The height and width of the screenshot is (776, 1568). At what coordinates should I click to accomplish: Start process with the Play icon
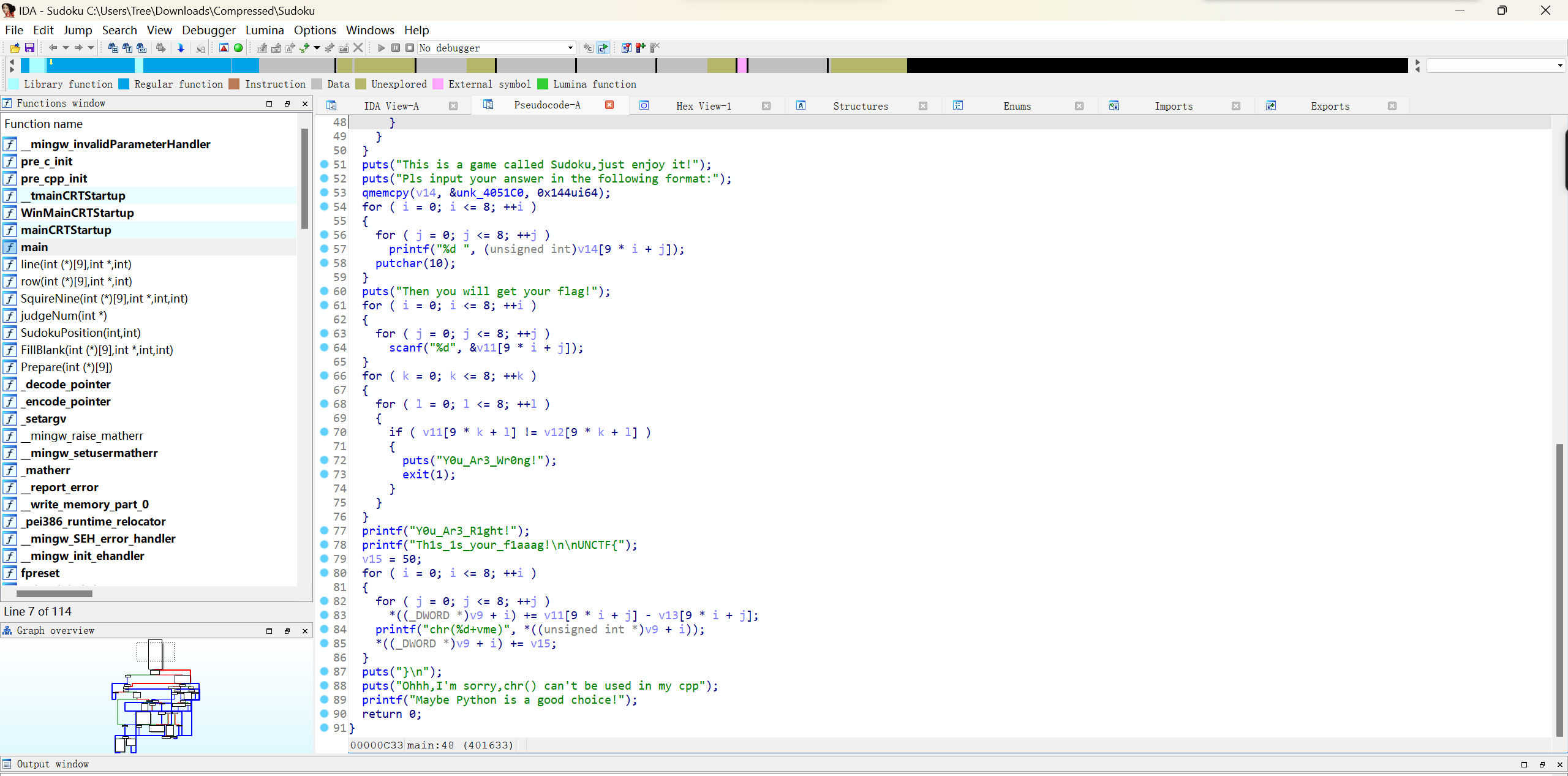381,48
